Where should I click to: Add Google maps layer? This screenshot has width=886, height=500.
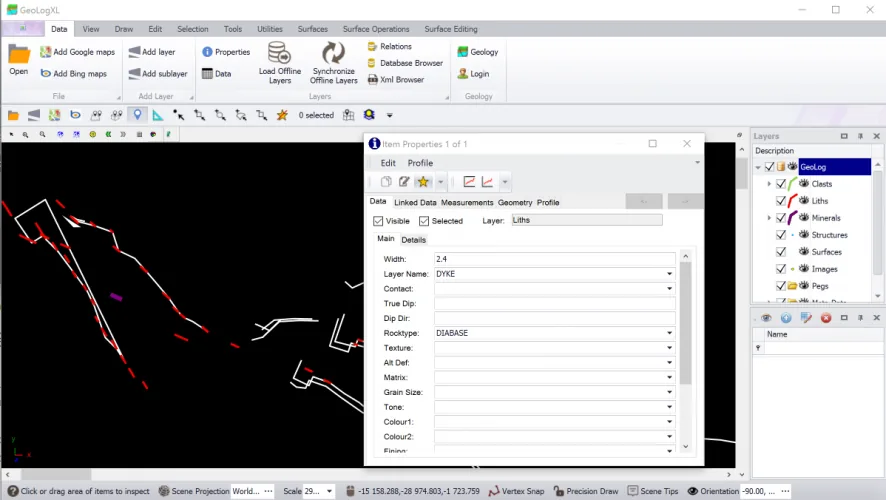(77, 52)
